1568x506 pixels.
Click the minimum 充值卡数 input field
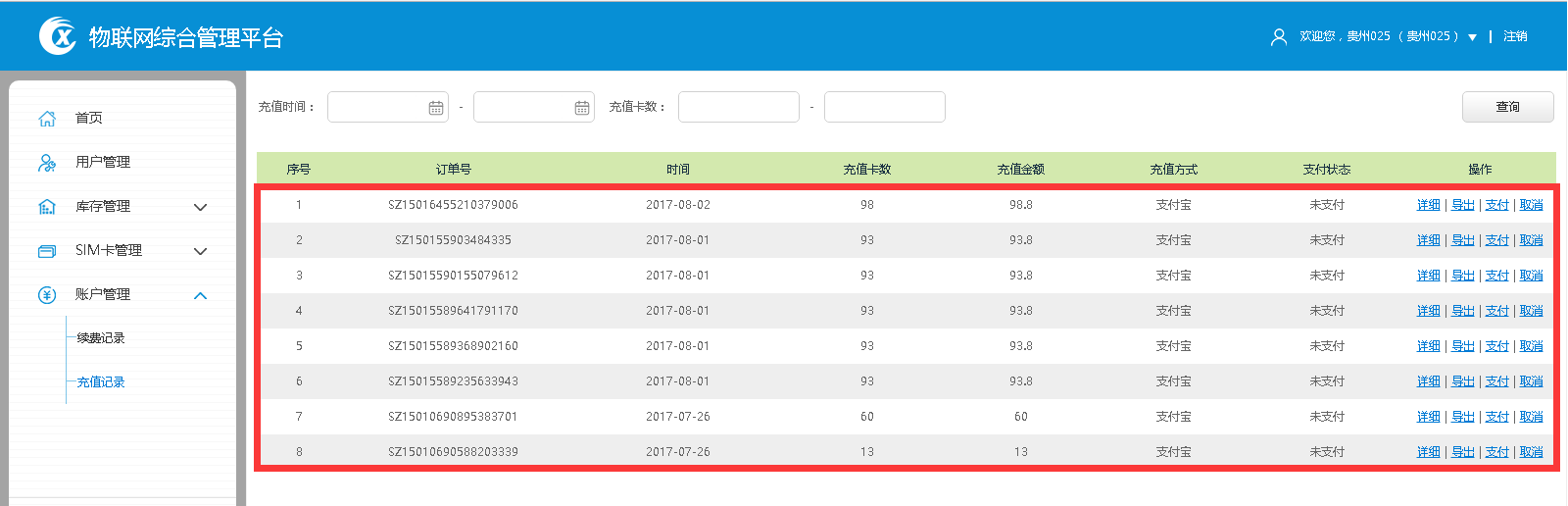pyautogui.click(x=738, y=107)
